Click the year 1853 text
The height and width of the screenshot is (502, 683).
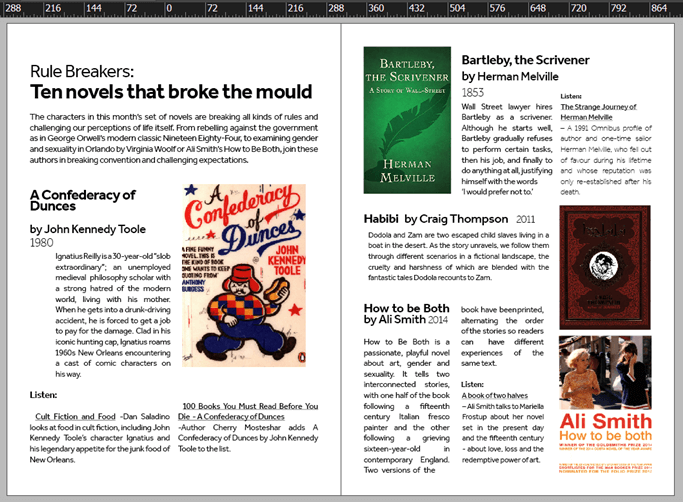click(473, 92)
